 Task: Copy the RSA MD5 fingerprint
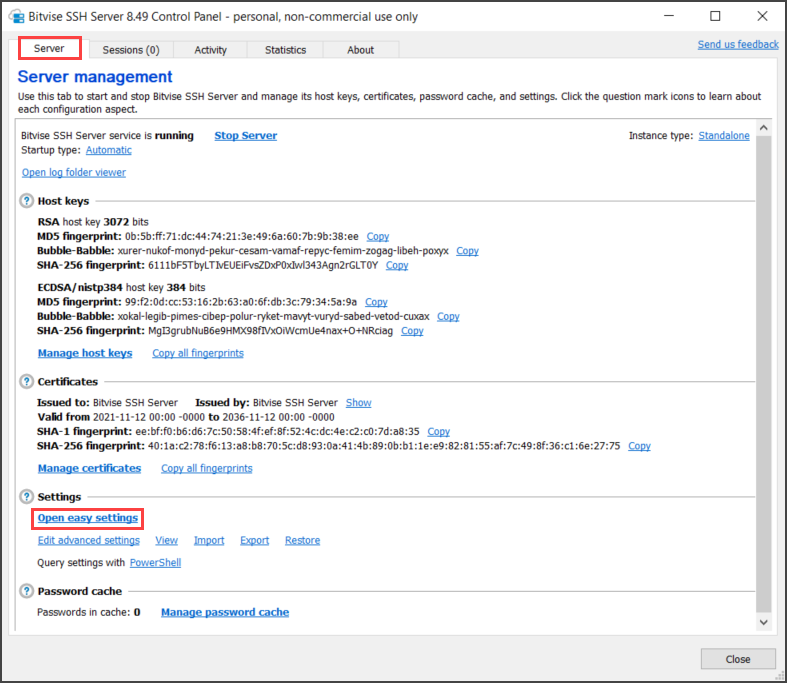[x=377, y=236]
